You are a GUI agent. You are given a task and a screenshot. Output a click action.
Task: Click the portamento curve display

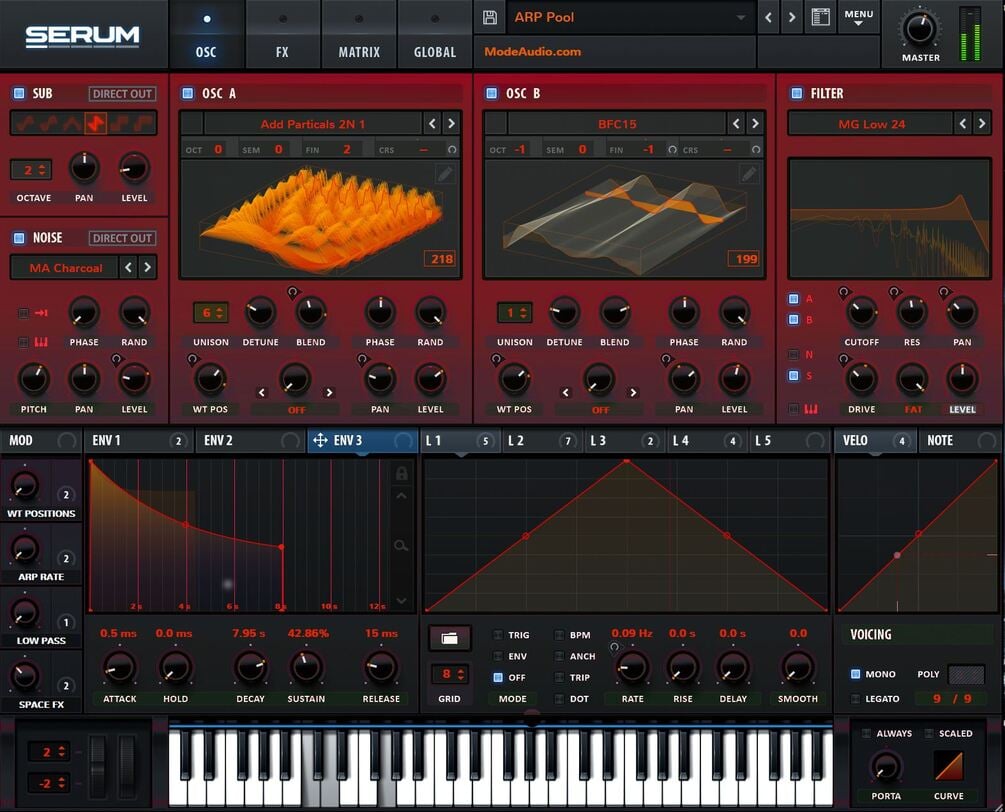click(949, 766)
